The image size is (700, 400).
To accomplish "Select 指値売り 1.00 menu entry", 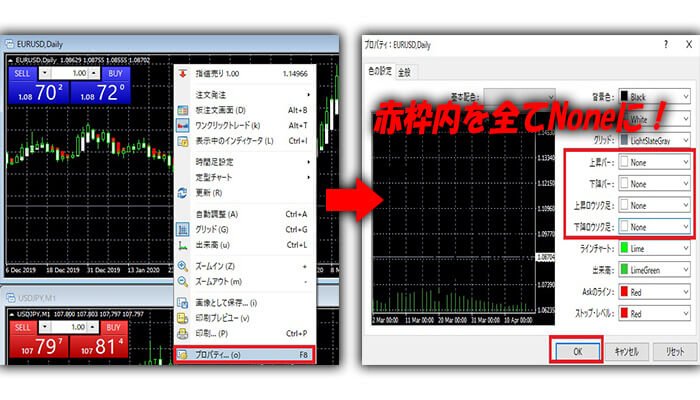I will click(x=245, y=74).
